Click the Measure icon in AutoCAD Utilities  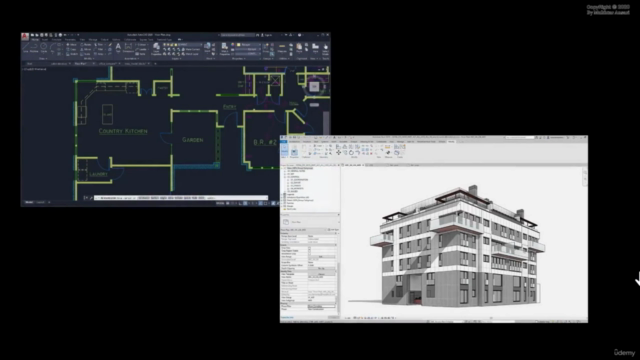(282, 49)
